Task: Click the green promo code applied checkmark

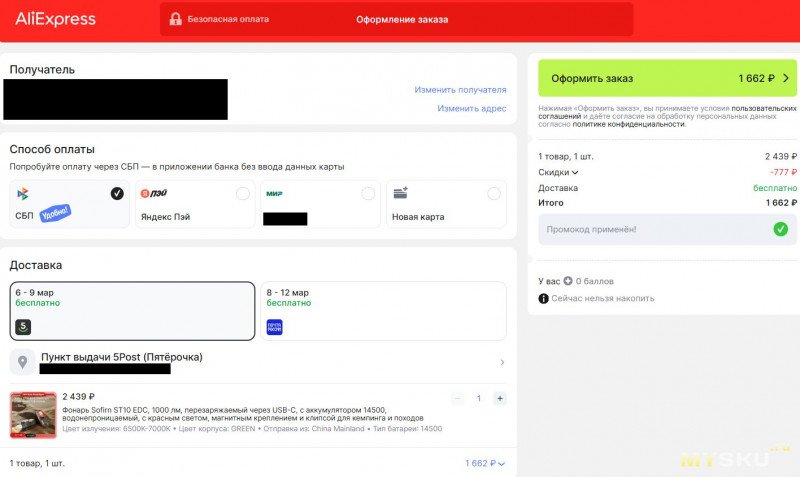Action: click(x=780, y=229)
